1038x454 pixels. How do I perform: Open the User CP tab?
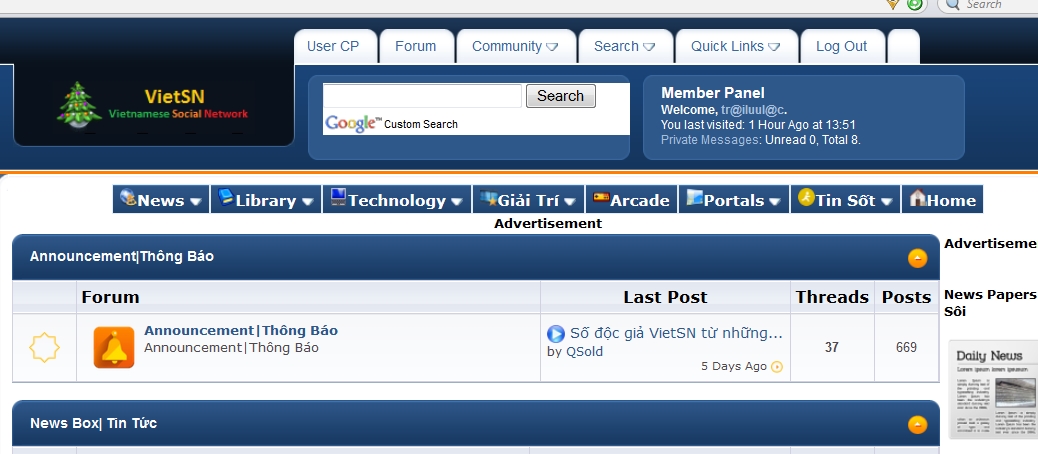333,46
